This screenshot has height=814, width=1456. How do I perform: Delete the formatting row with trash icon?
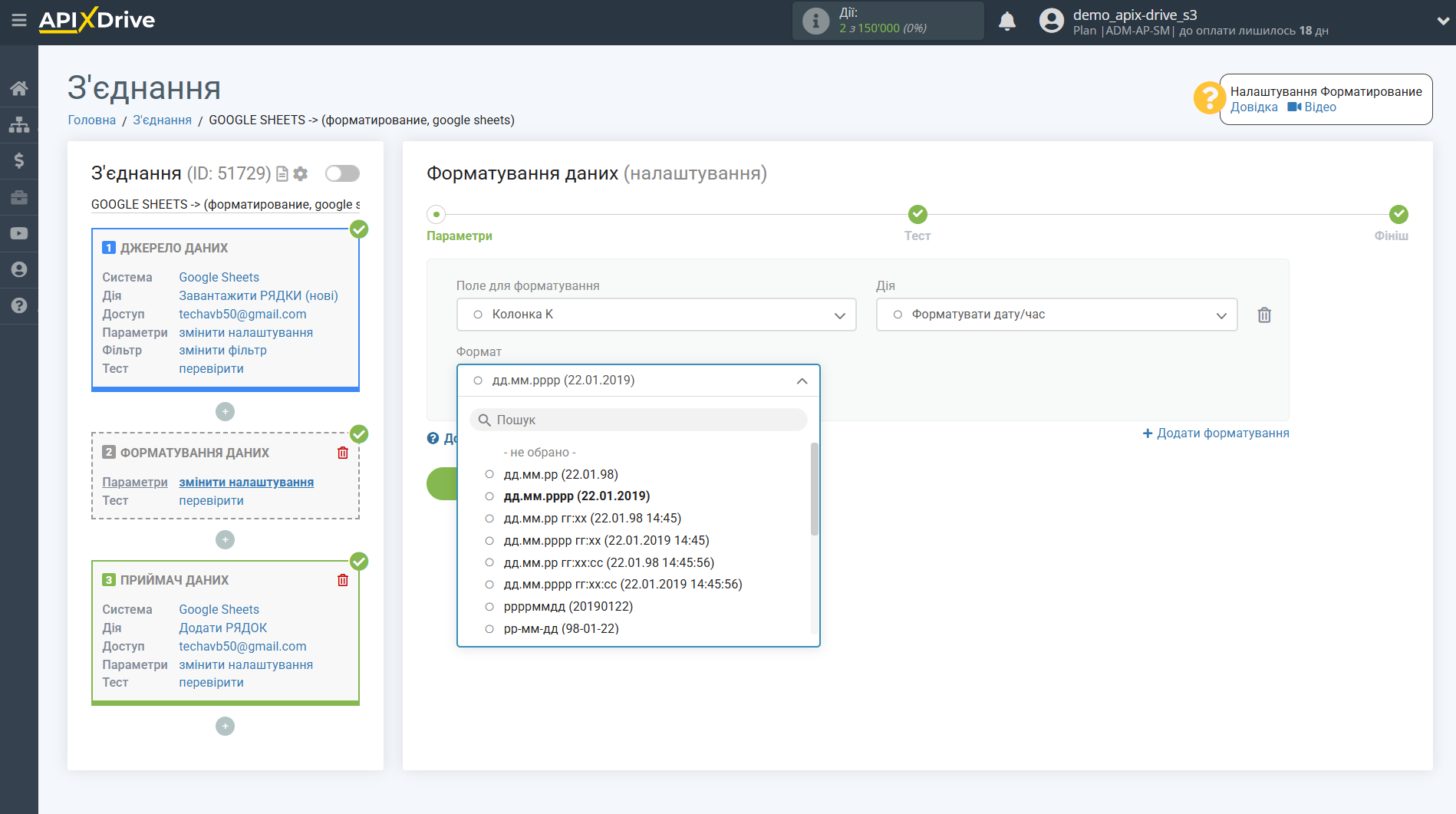click(1264, 315)
